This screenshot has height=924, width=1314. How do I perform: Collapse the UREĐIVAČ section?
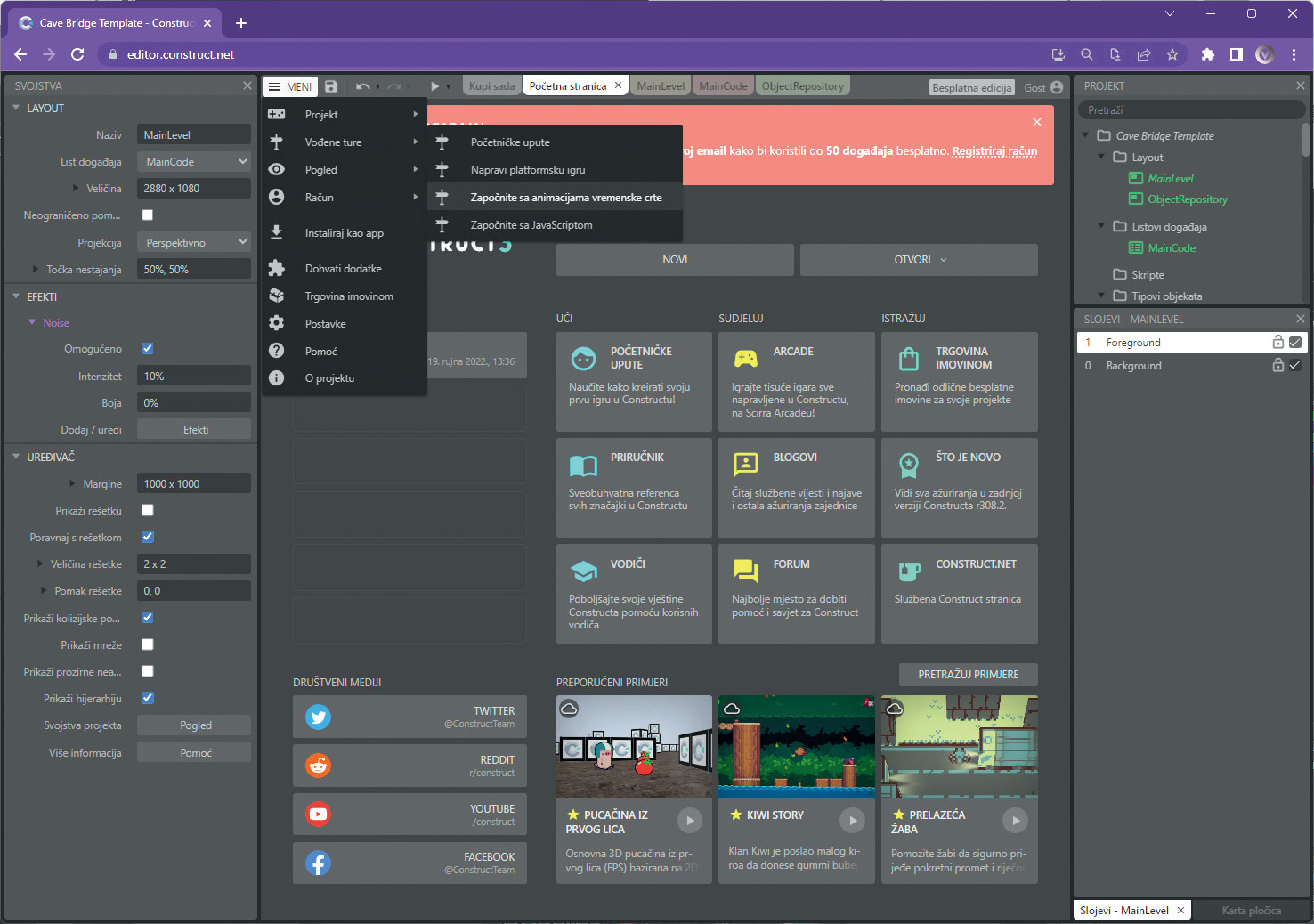click(16, 457)
